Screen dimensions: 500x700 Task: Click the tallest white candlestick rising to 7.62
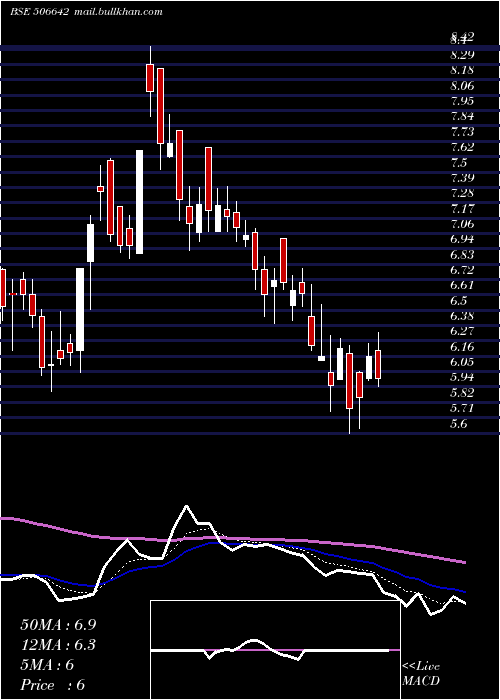click(140, 202)
